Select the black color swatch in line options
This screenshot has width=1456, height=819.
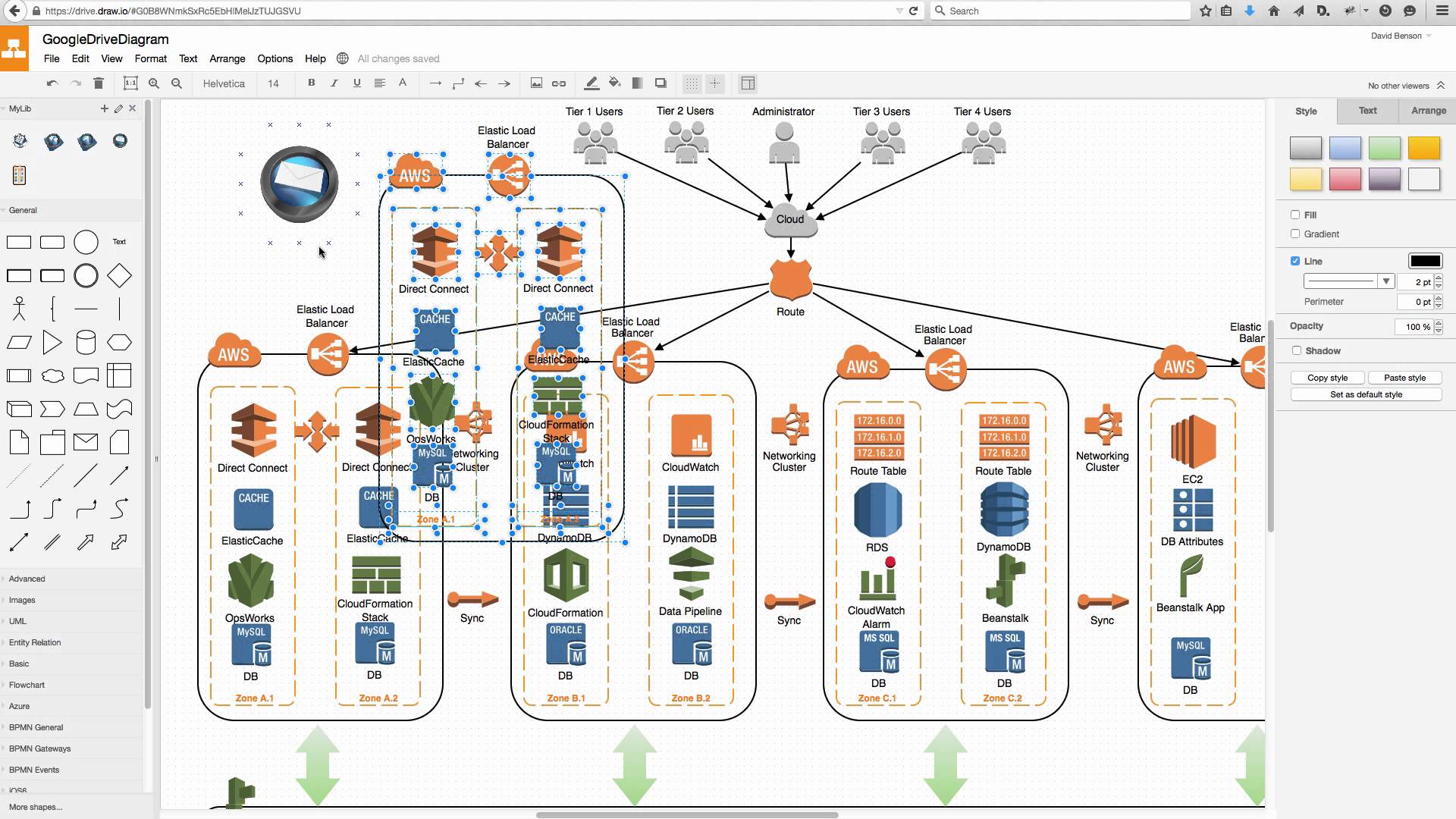(x=1423, y=260)
